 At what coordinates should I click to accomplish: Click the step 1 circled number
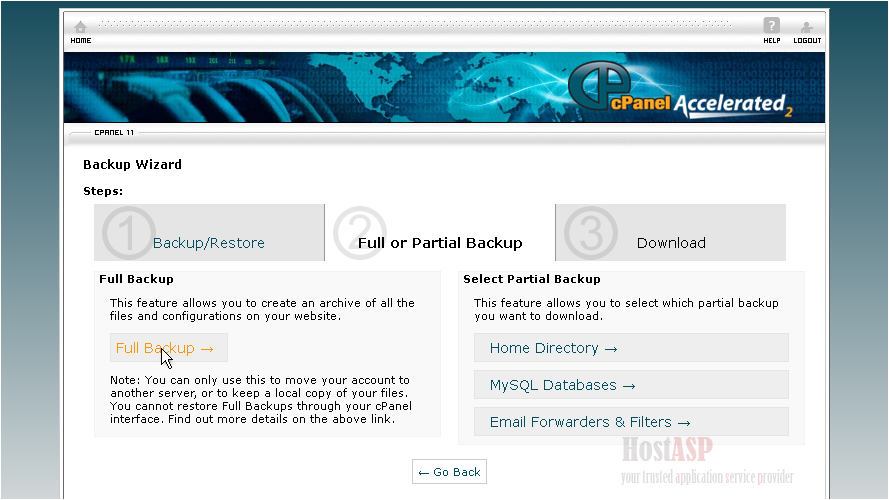[x=128, y=234]
